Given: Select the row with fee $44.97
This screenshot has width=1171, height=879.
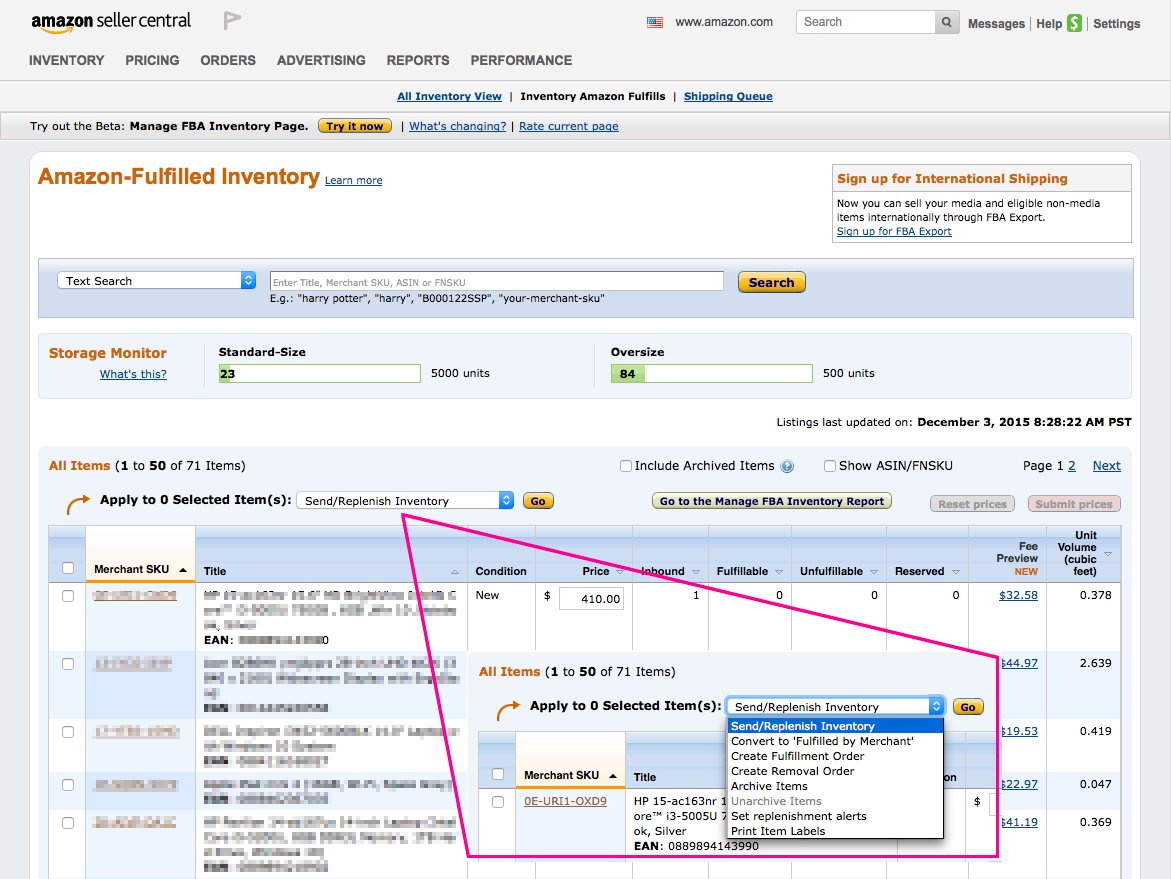Looking at the screenshot, I should click(x=68, y=664).
